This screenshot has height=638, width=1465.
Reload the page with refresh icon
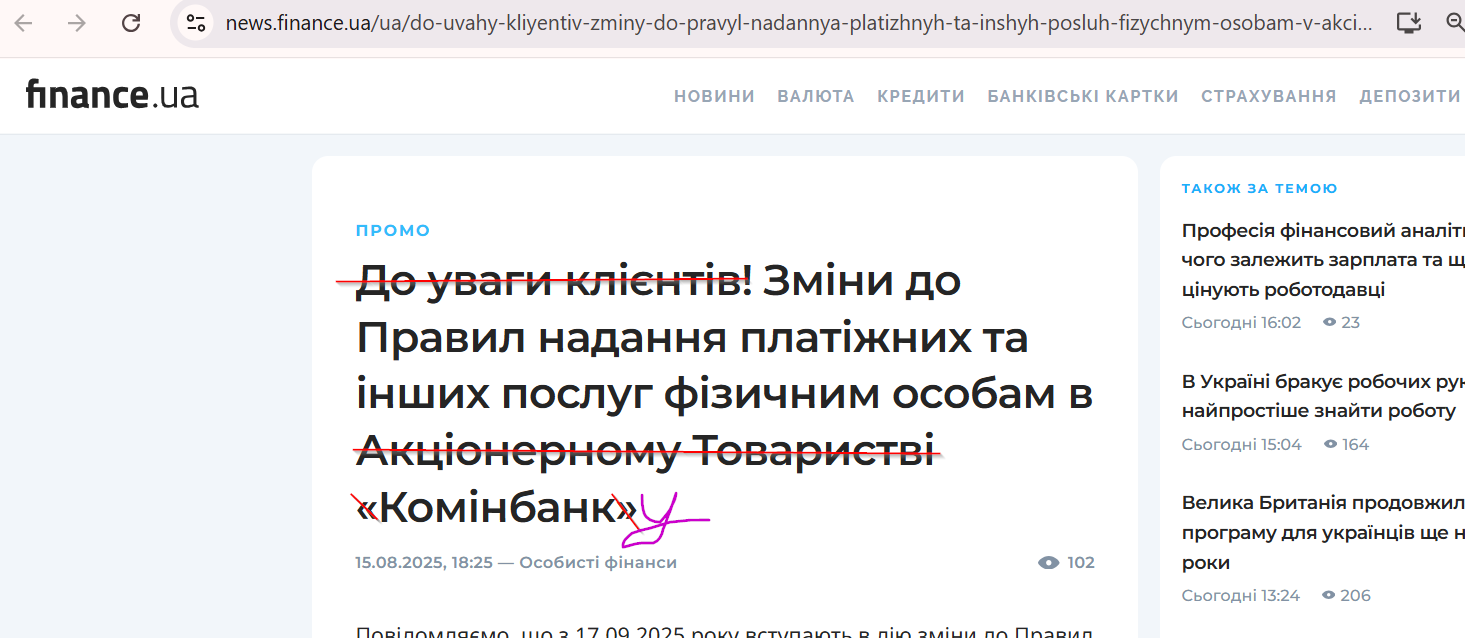[131, 23]
